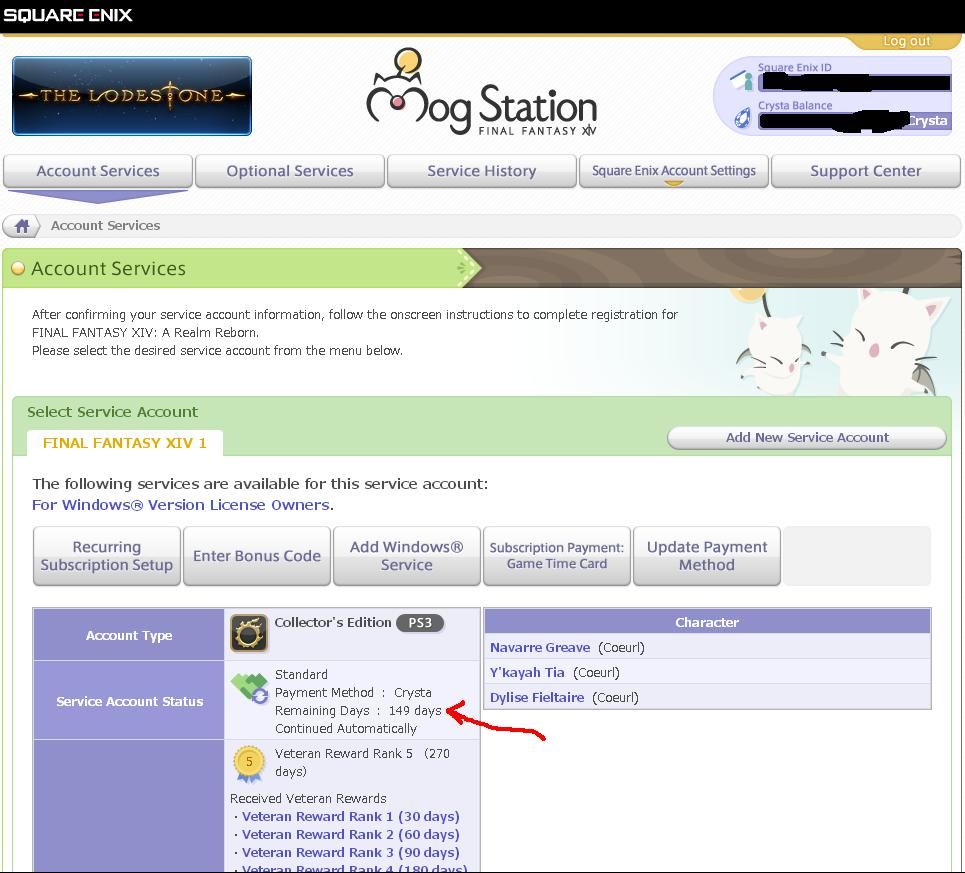Viewport: 965px width, 873px height.
Task: Click the Square Enix ID profile icon
Action: point(742,79)
